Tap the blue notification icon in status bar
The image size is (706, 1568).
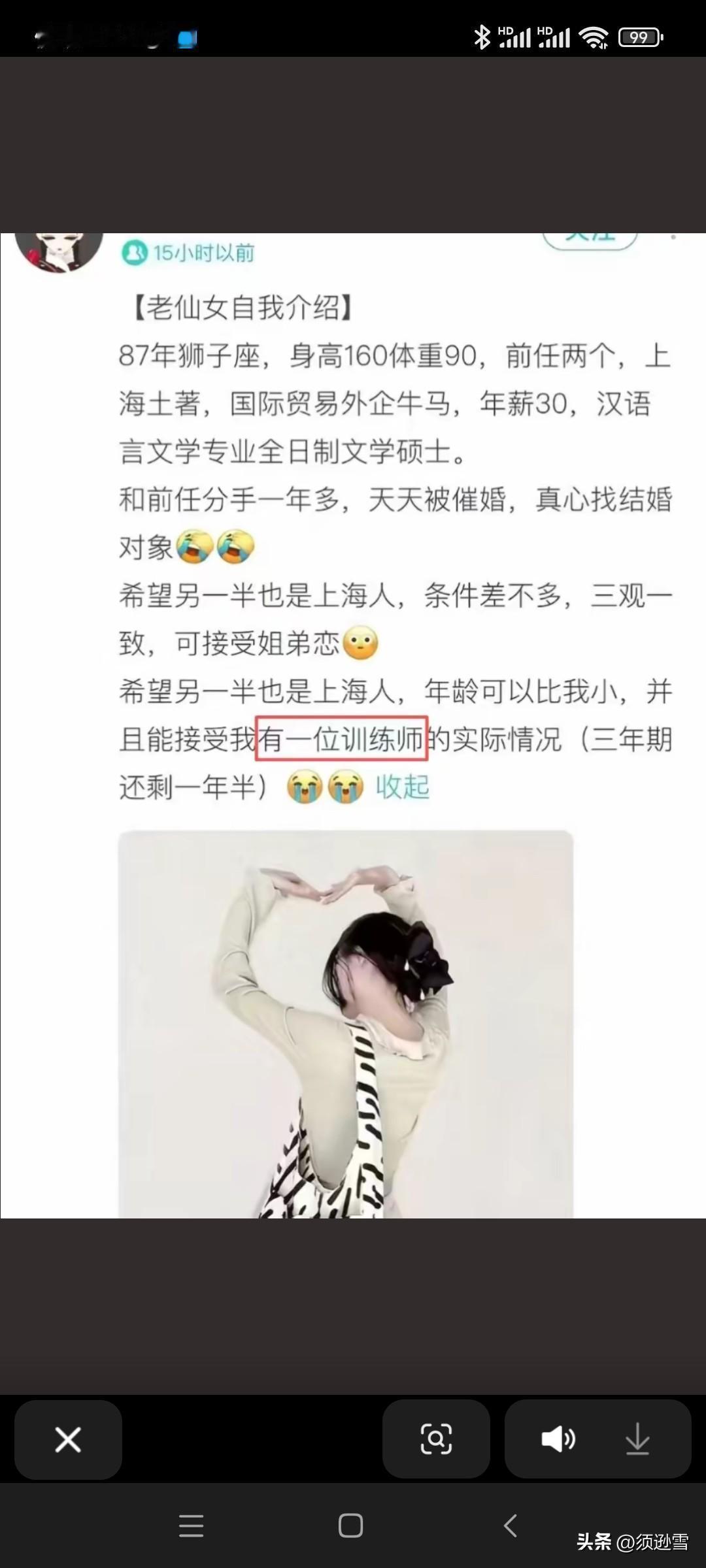click(x=188, y=39)
